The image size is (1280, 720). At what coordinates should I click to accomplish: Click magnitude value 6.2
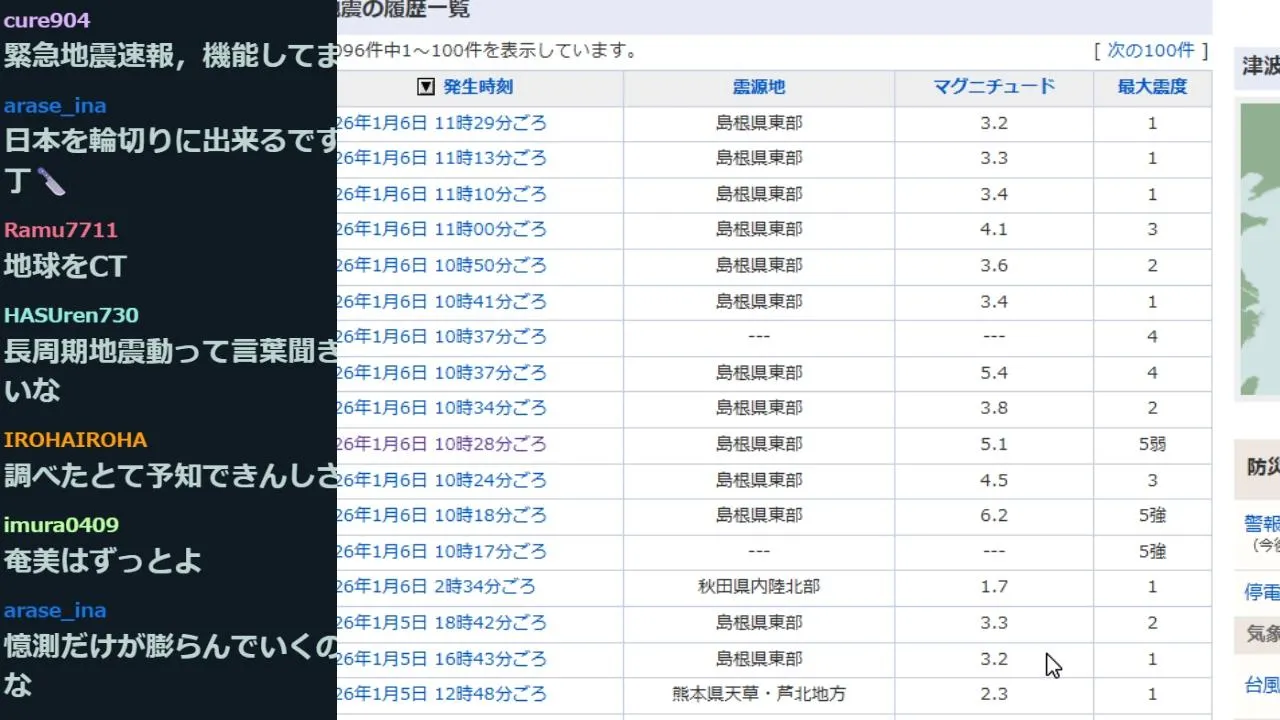(994, 516)
